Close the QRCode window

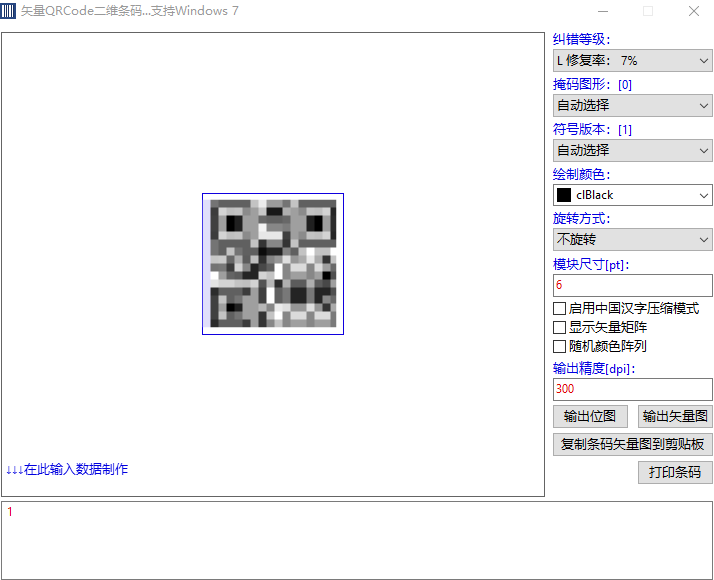click(694, 11)
